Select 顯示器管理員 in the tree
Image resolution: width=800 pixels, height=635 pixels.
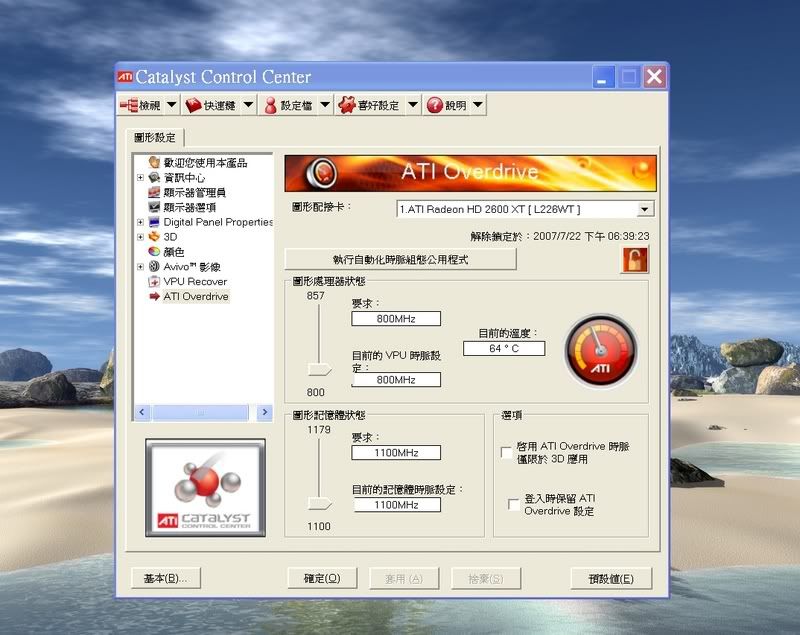point(194,192)
